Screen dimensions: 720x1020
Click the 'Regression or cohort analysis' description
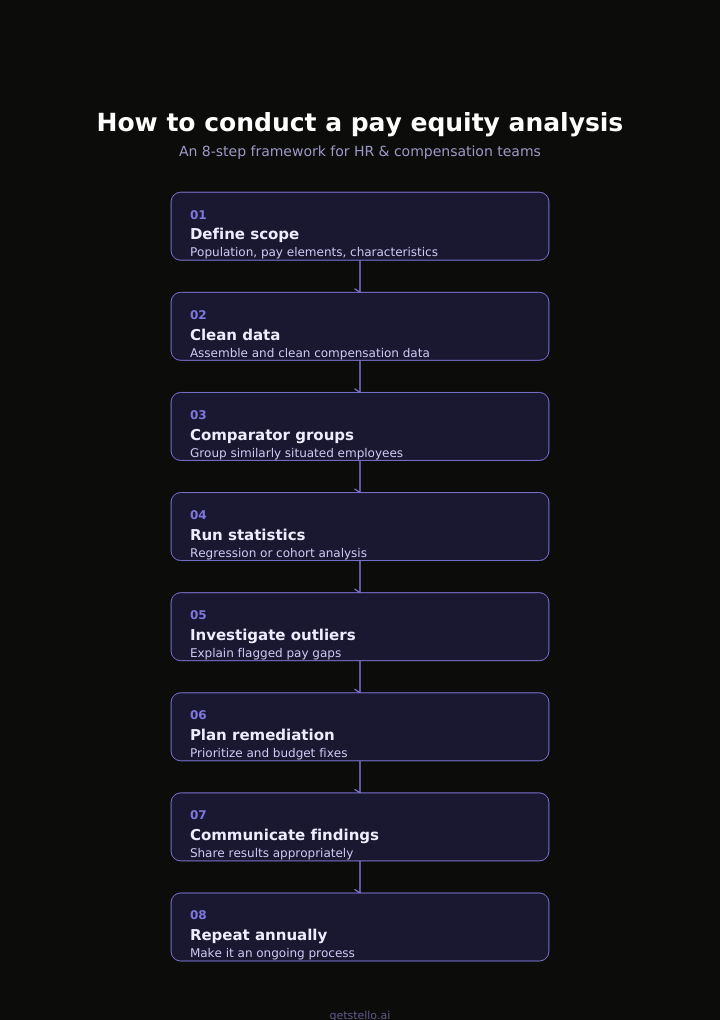point(278,553)
